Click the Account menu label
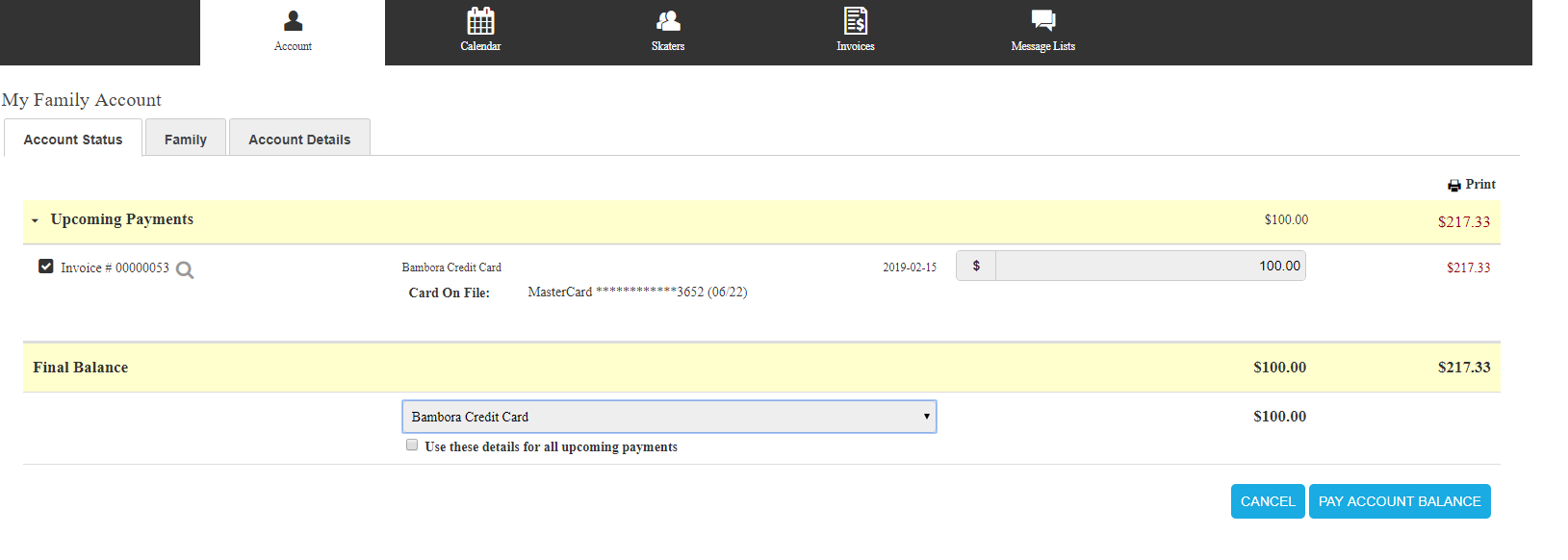The height and width of the screenshot is (560, 1568). pos(293,46)
